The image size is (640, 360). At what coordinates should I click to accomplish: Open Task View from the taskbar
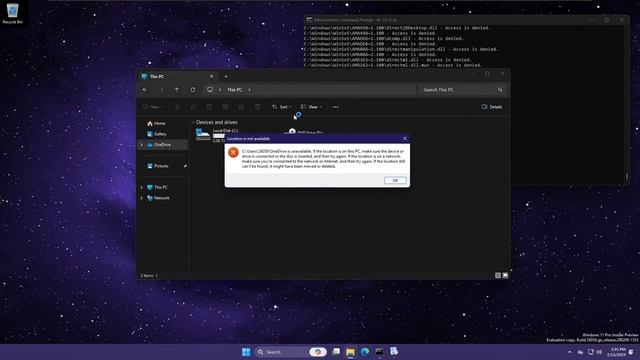336,352
